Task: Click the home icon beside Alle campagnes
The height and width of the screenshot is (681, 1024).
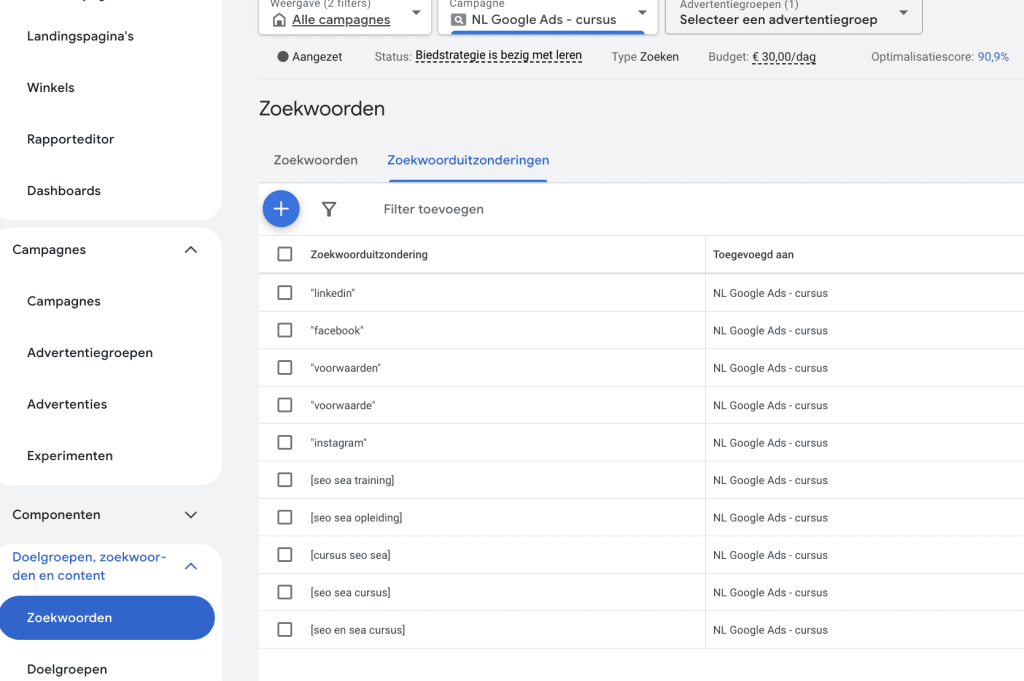Action: [279, 20]
